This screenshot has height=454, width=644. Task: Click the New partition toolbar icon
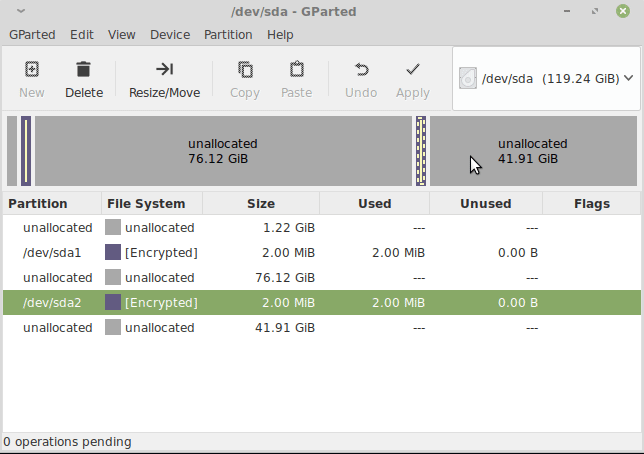(x=32, y=69)
